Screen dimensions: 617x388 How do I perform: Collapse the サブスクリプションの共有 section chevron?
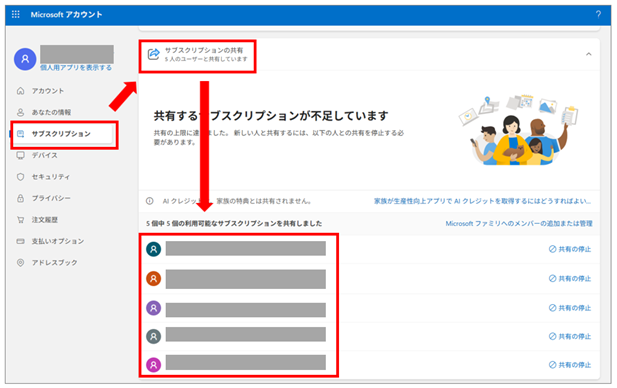tap(589, 54)
